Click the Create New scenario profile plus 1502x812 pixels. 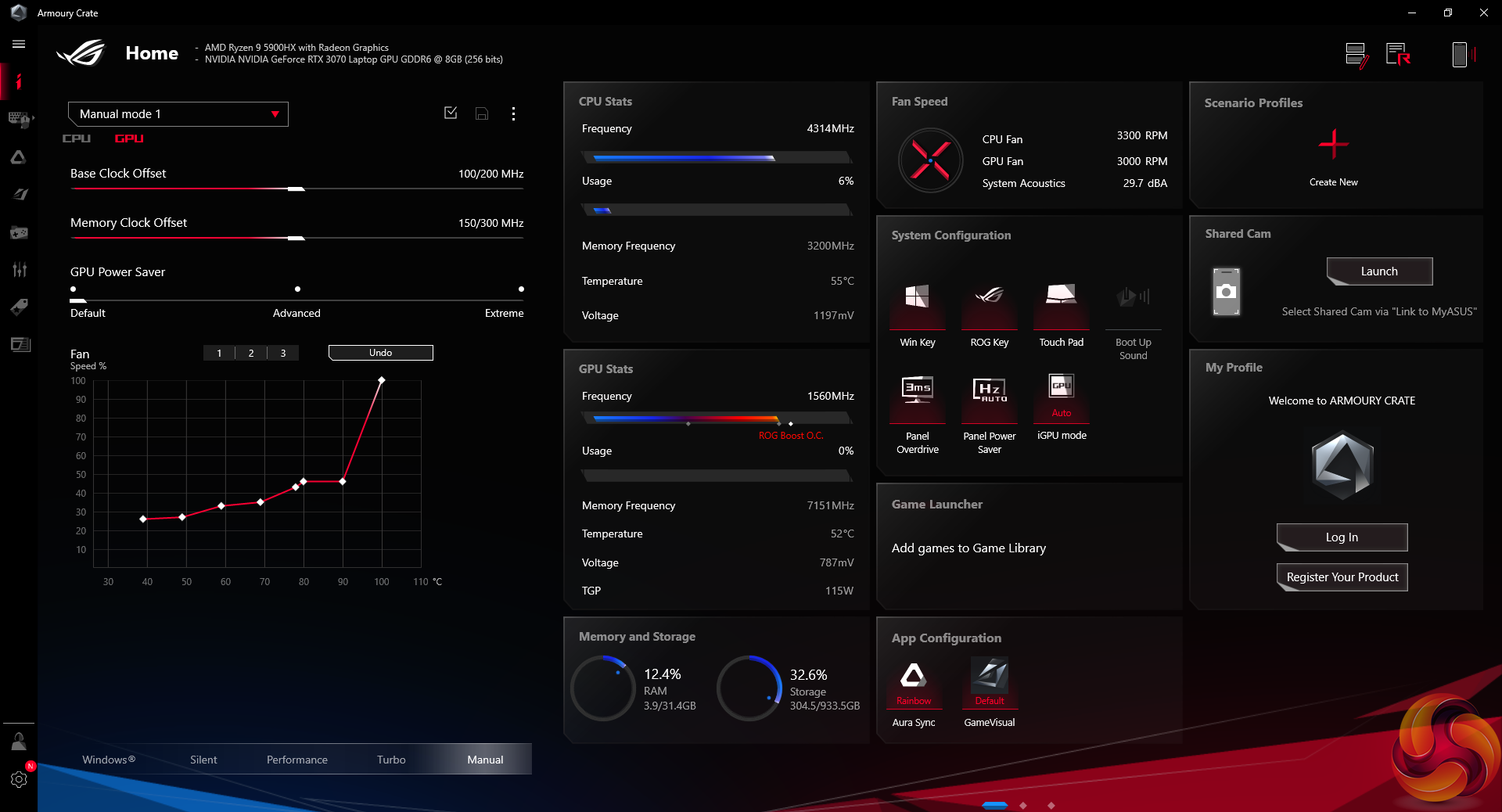click(1333, 145)
